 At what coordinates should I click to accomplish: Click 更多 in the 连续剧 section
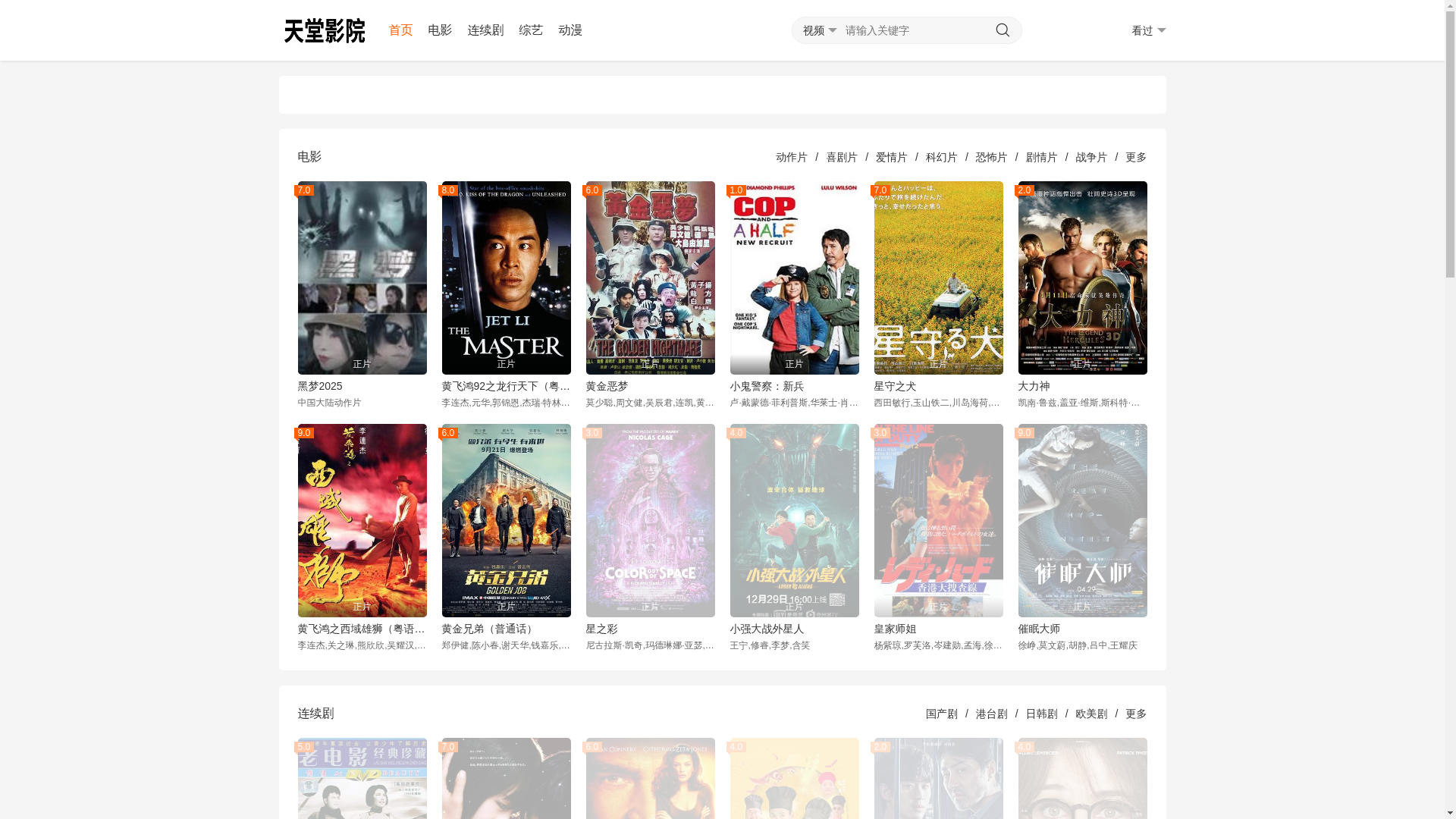(1136, 714)
